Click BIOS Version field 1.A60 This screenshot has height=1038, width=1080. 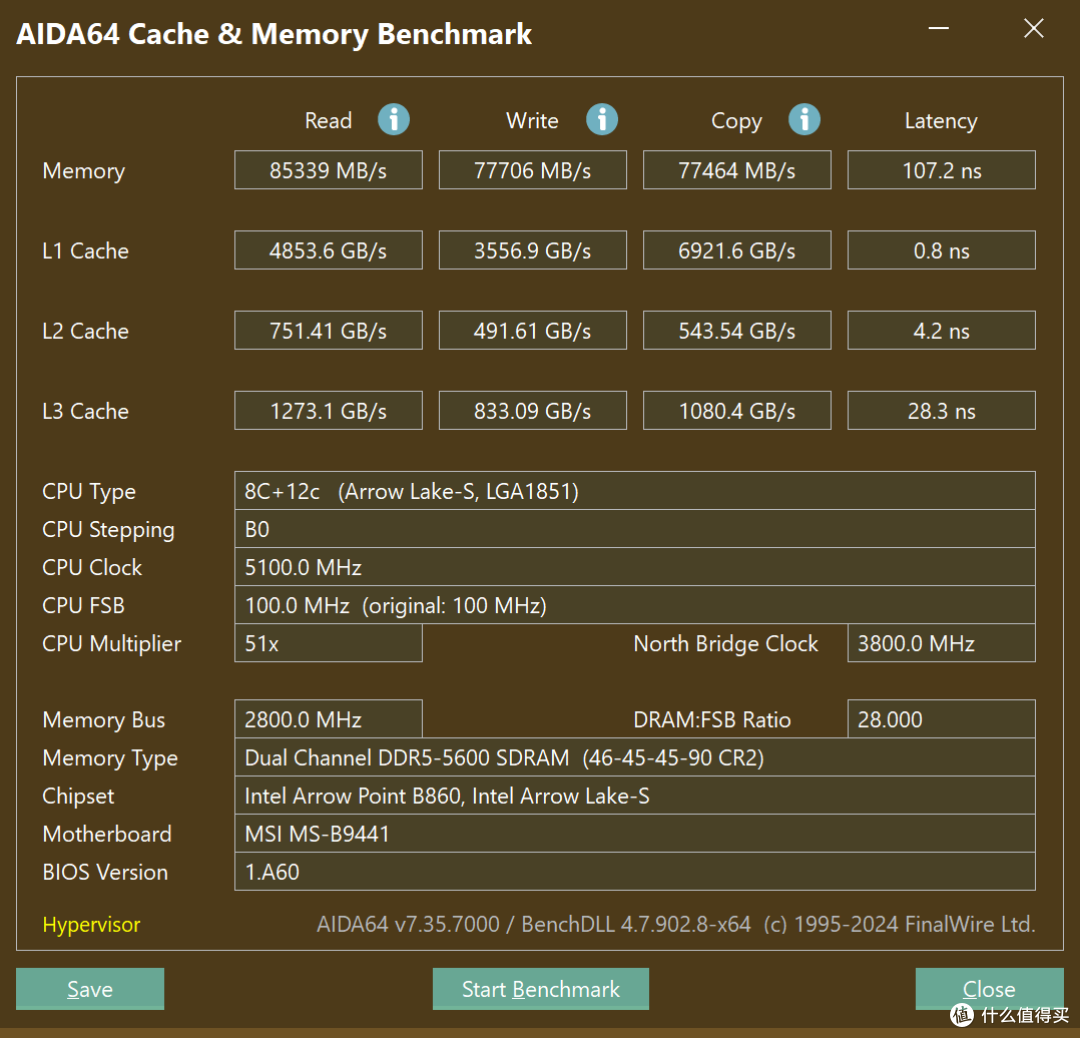tap(634, 872)
